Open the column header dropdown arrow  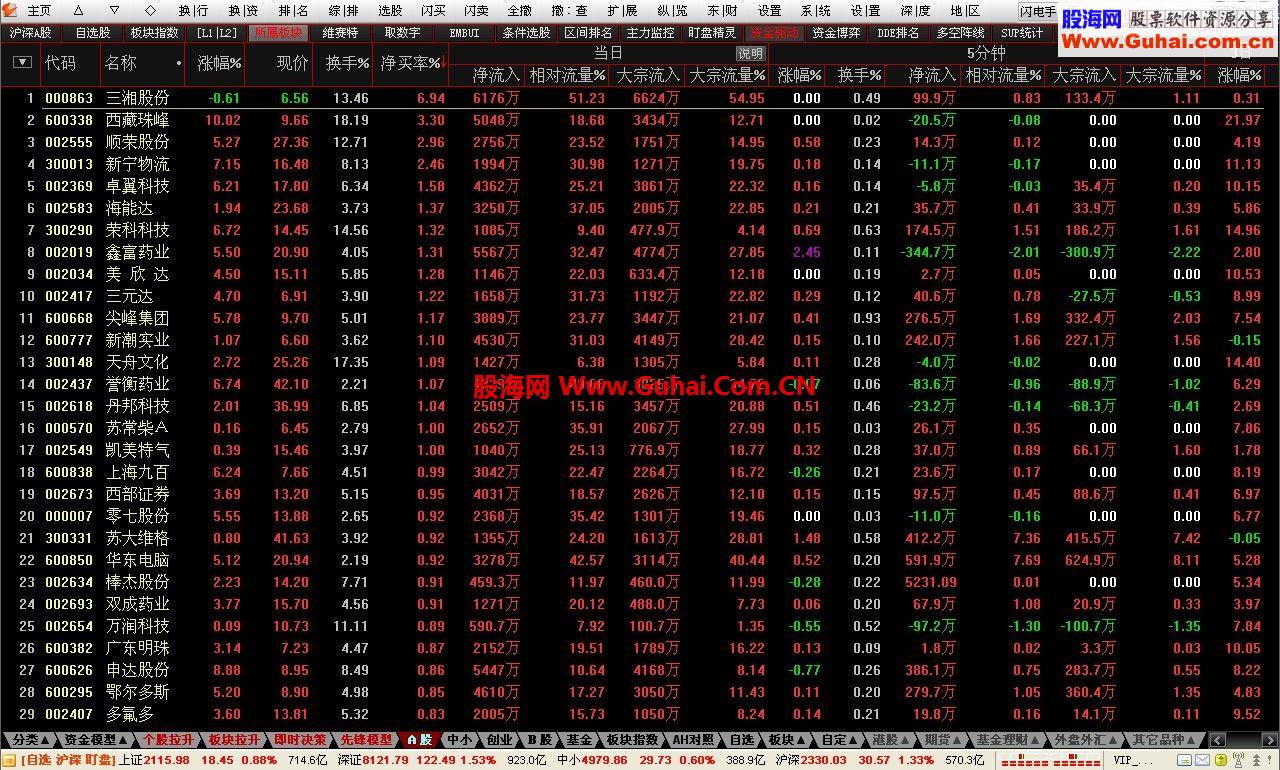(x=21, y=62)
